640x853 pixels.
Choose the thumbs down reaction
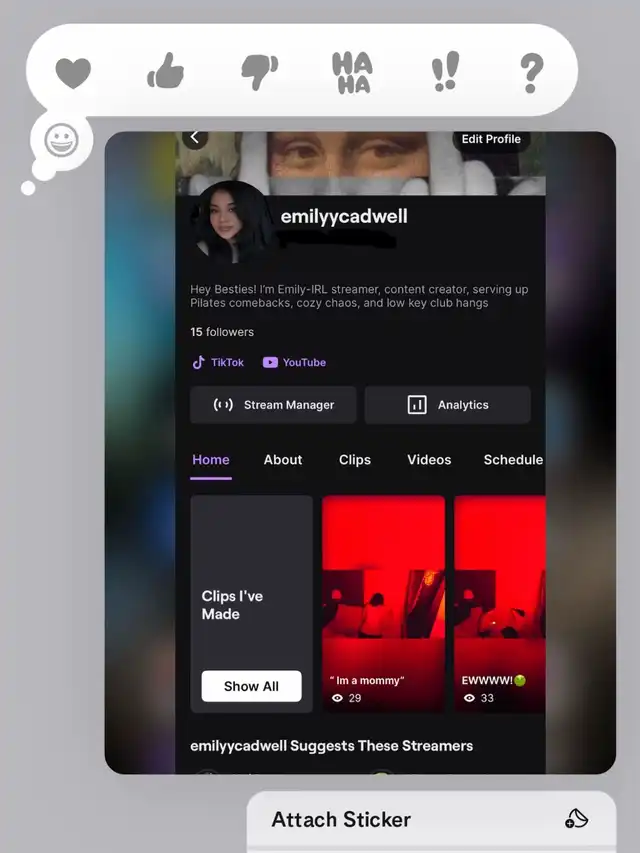click(x=259, y=72)
